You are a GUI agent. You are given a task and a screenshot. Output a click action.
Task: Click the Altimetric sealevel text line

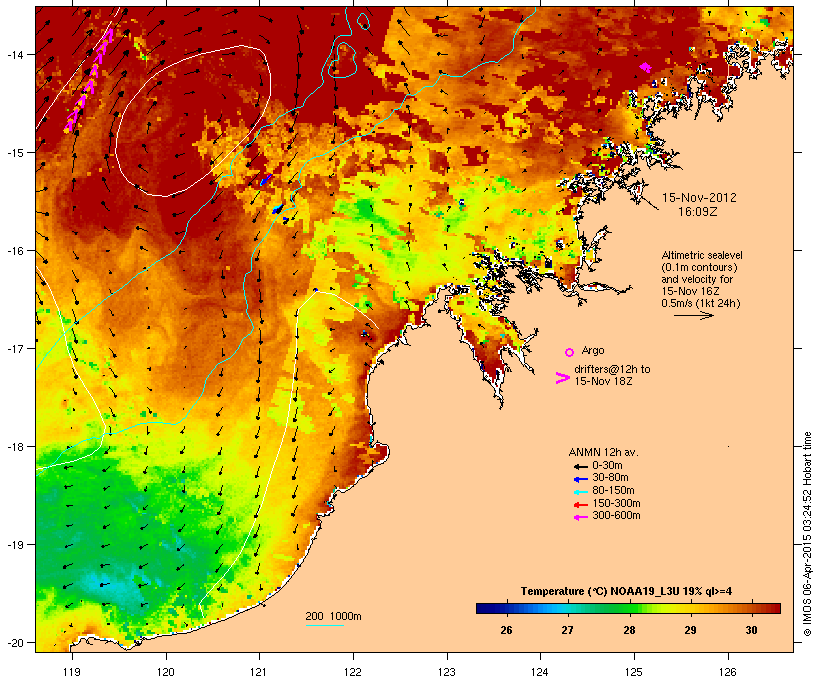click(702, 255)
